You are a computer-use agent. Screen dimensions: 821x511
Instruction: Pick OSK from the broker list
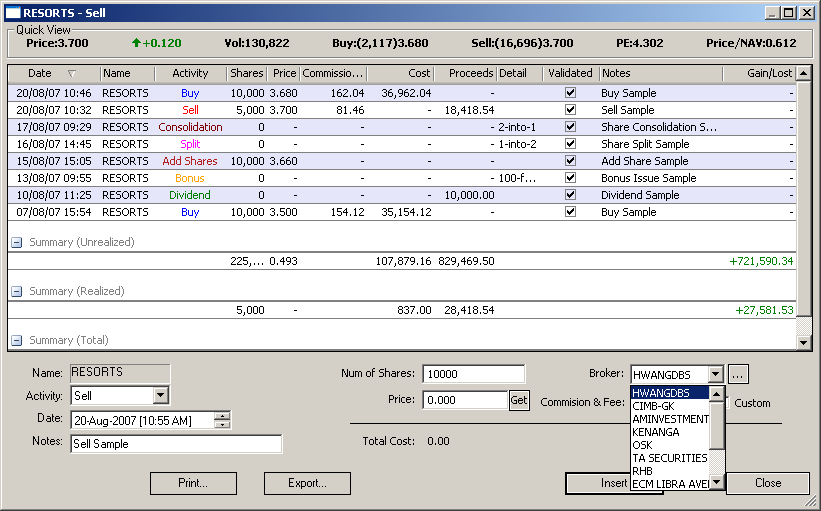670,445
